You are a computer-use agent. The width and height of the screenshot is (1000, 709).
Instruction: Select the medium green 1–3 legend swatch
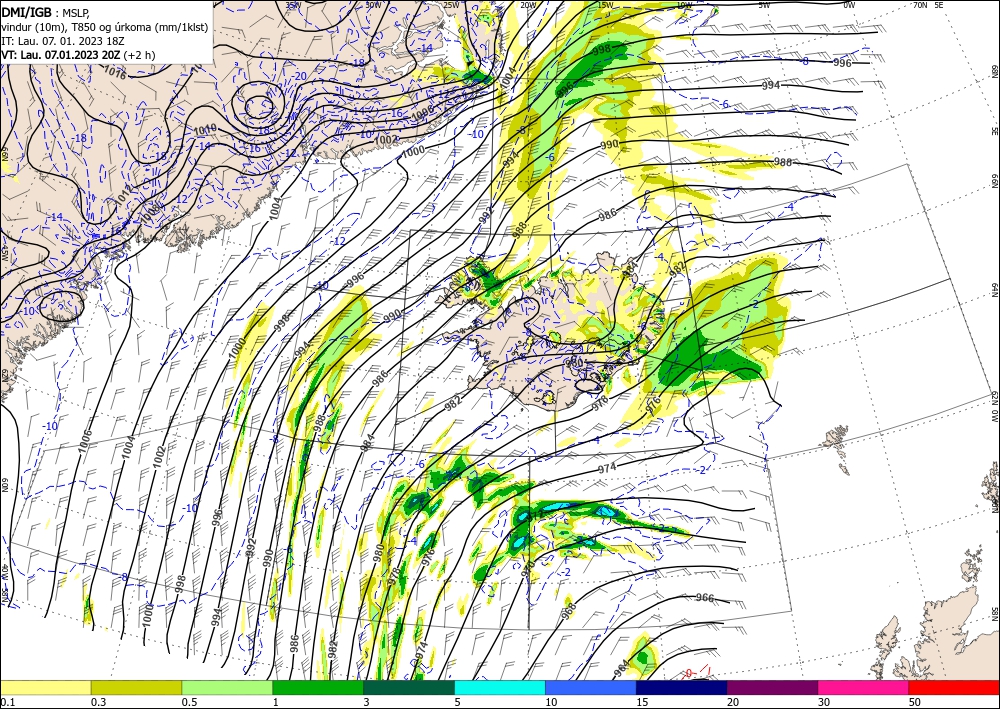[318, 687]
